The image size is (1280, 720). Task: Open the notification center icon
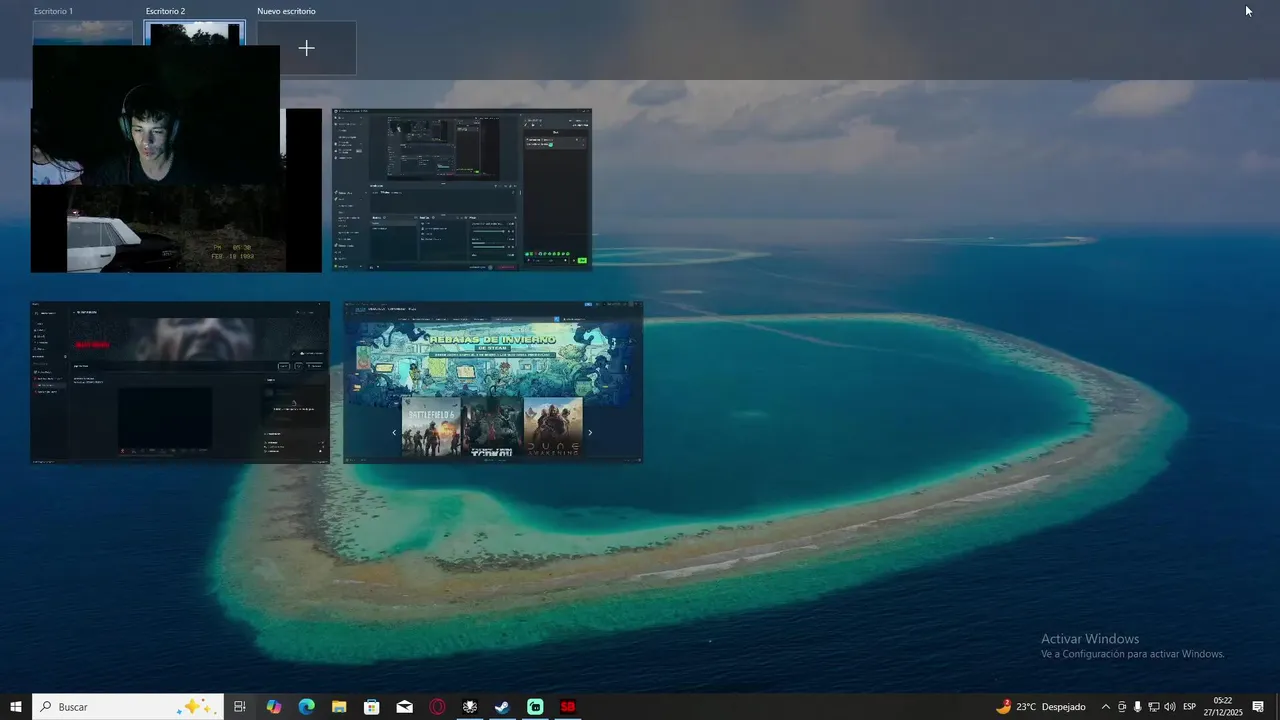[1258, 707]
